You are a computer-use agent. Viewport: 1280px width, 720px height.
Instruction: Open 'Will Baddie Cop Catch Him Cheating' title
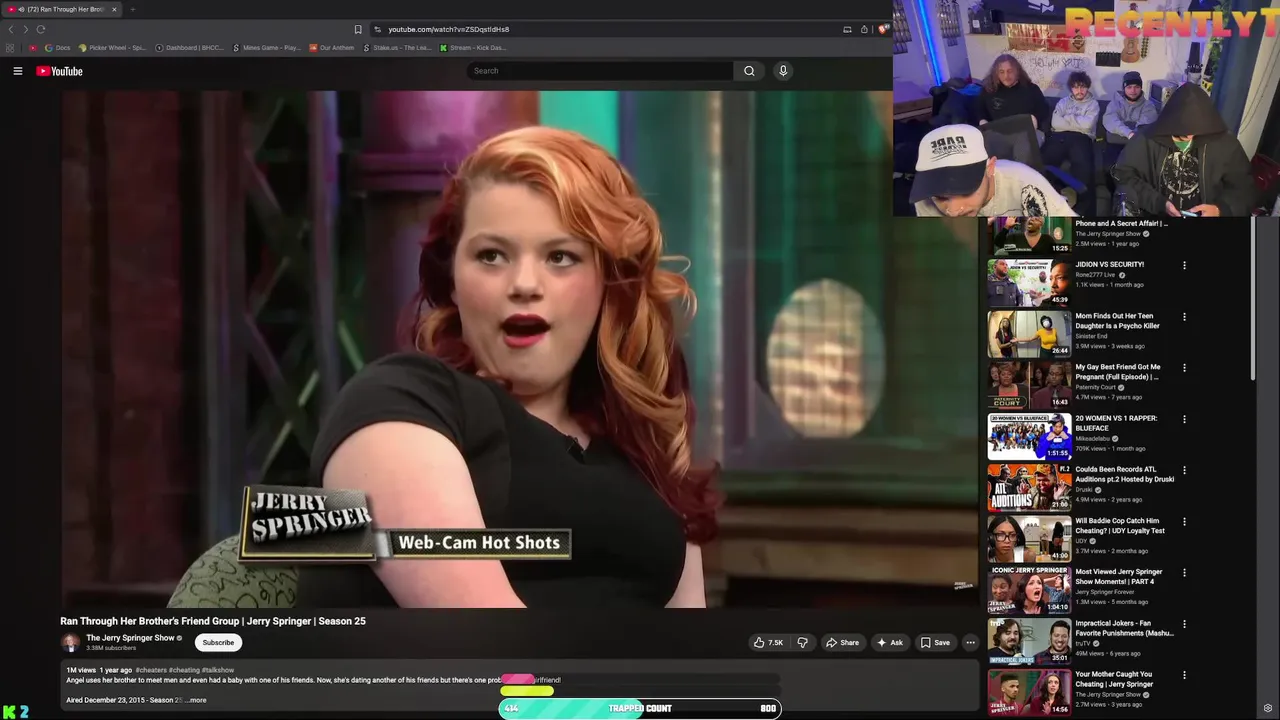click(x=1120, y=525)
